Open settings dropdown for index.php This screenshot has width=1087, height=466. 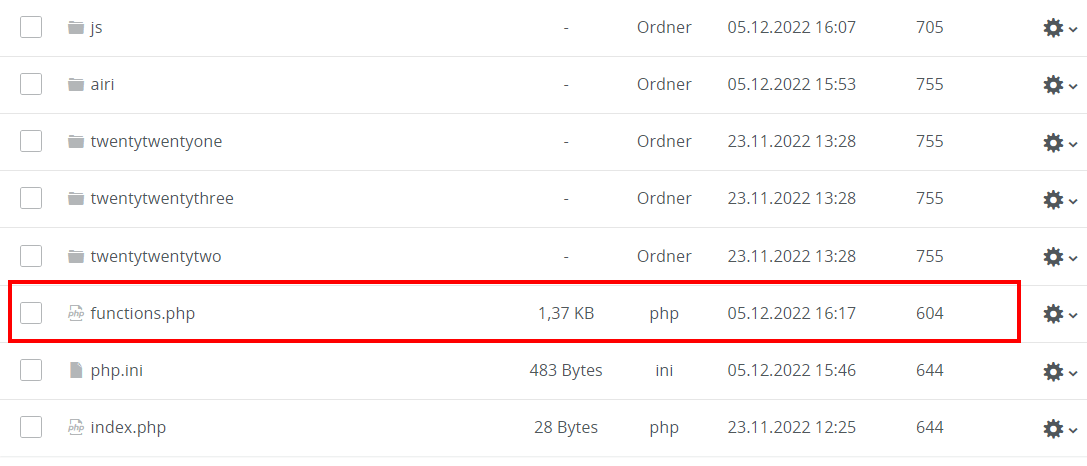click(1059, 429)
